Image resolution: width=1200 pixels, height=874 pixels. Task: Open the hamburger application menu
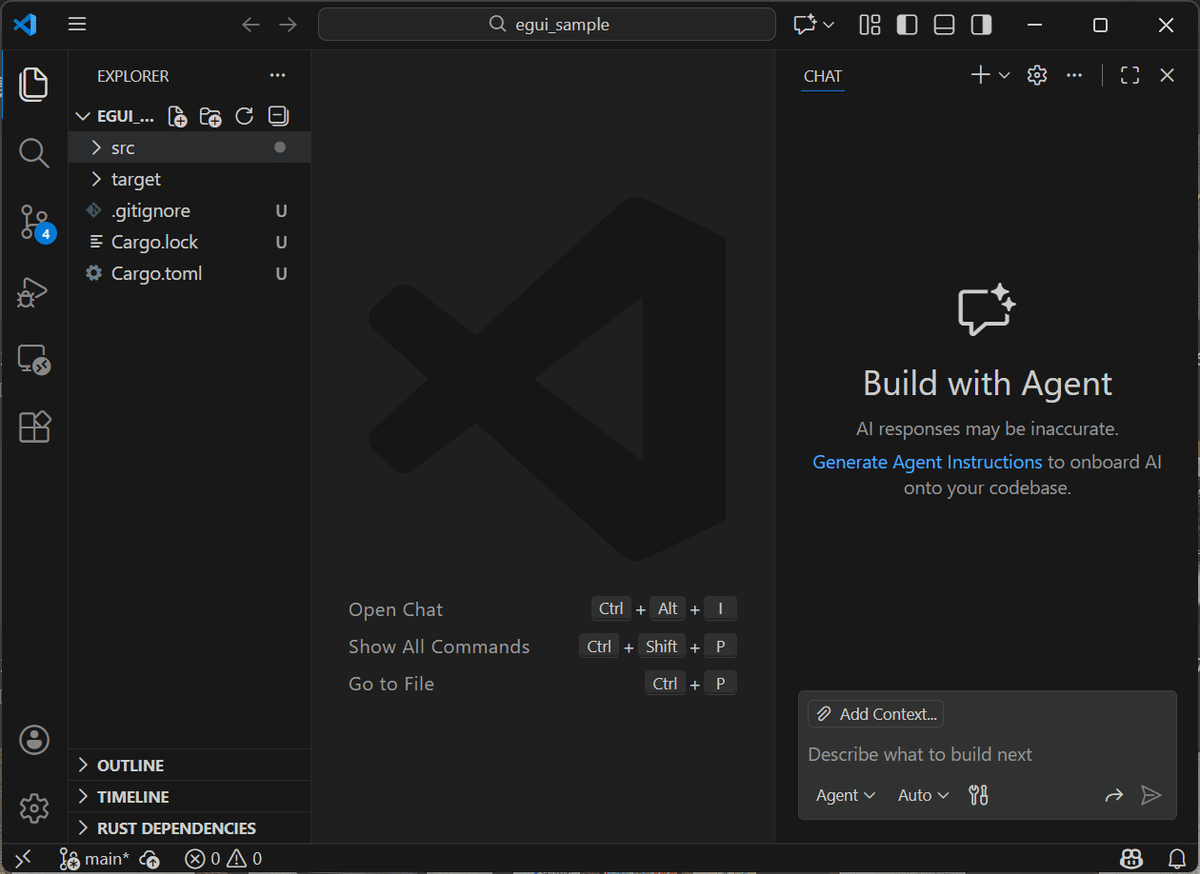(77, 25)
